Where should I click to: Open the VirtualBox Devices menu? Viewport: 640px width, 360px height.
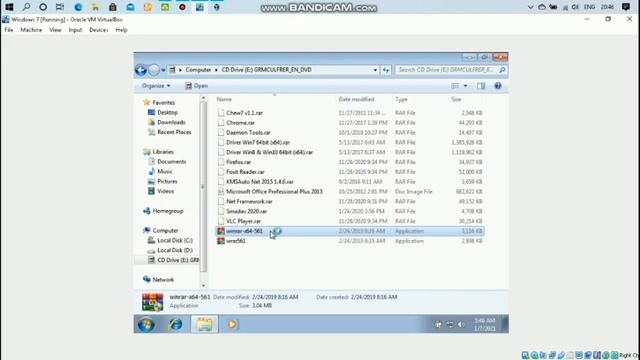[99, 30]
